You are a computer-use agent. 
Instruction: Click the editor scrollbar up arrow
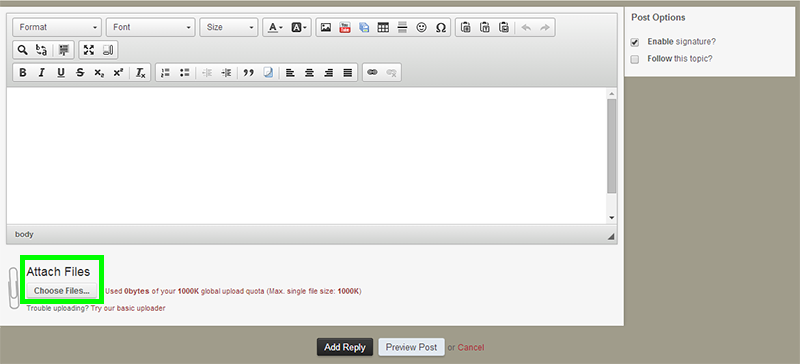coord(612,93)
